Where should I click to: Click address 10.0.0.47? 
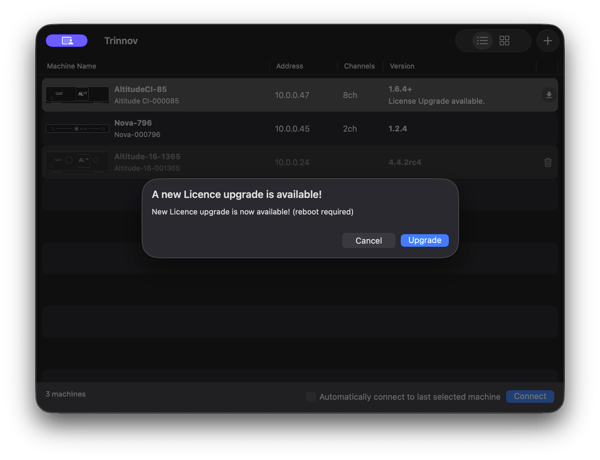pyautogui.click(x=292, y=95)
